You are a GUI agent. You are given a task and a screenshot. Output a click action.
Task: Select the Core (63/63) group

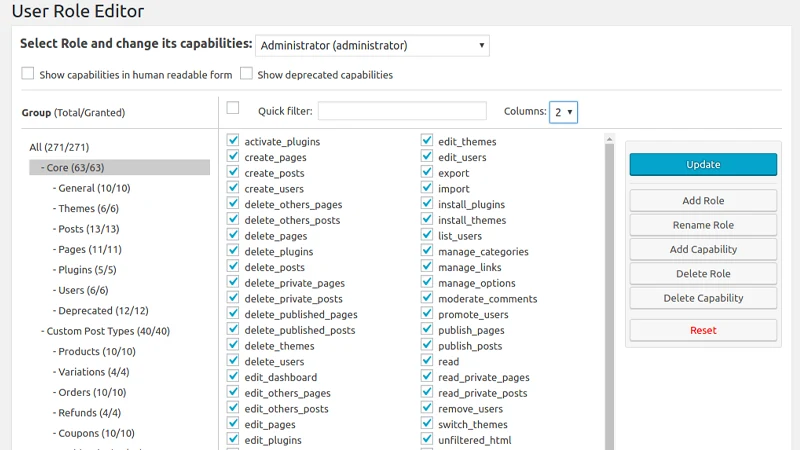tap(119, 167)
